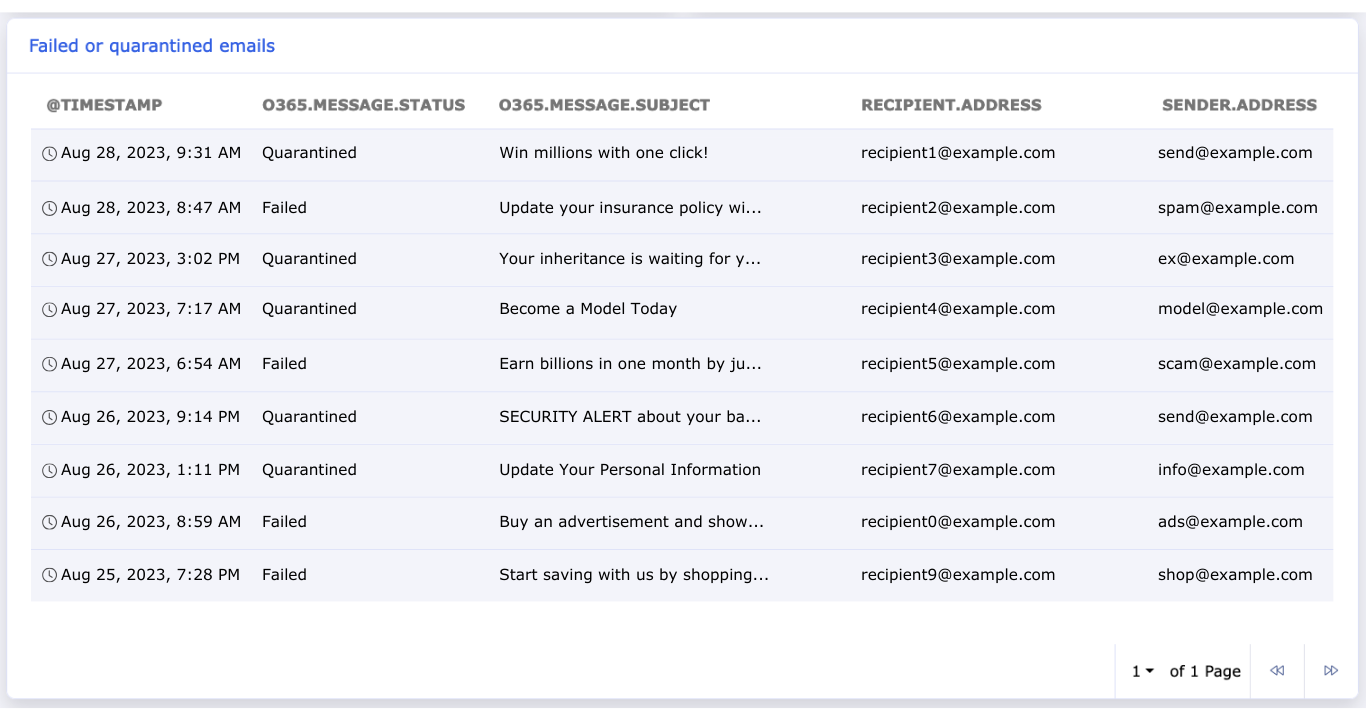Click timestamp Aug 25, 2023, 7:28 PM
The width and height of the screenshot is (1366, 720).
(151, 575)
